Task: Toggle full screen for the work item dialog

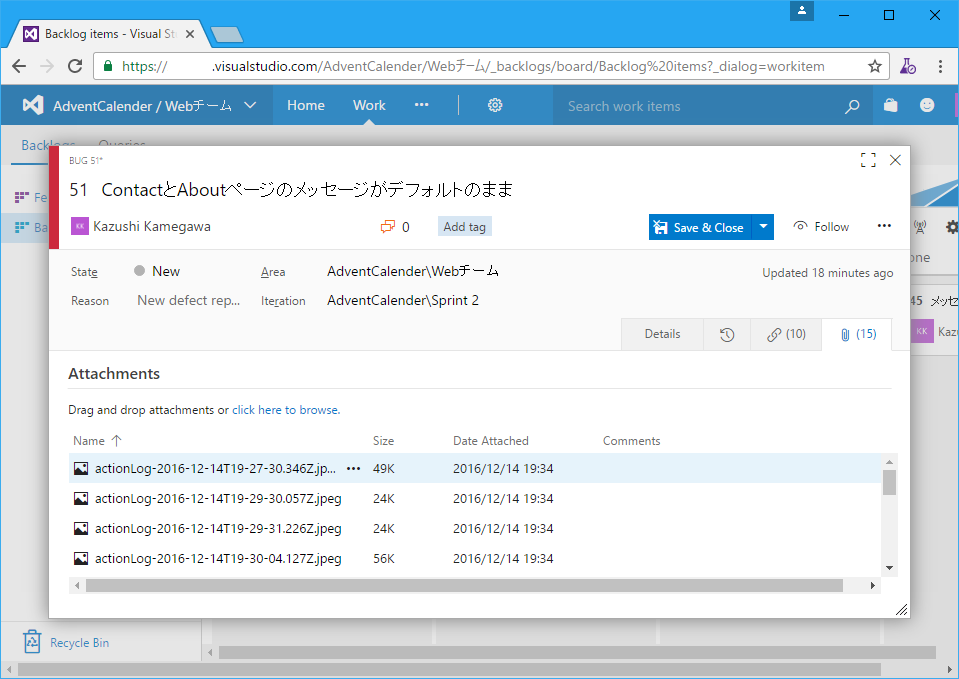Action: click(868, 160)
